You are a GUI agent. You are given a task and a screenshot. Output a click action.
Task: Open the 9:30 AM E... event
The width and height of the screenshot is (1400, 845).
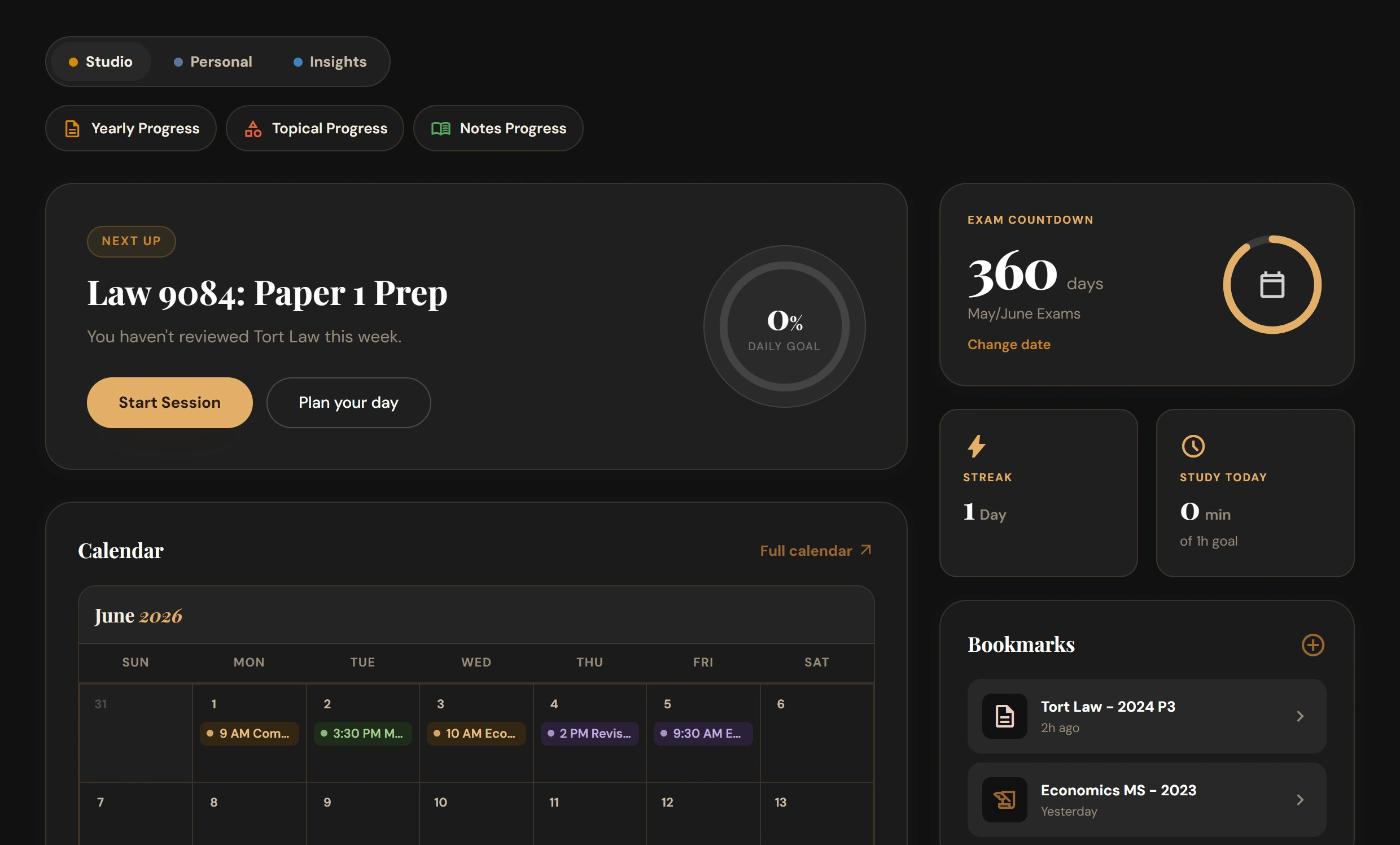[x=703, y=734]
